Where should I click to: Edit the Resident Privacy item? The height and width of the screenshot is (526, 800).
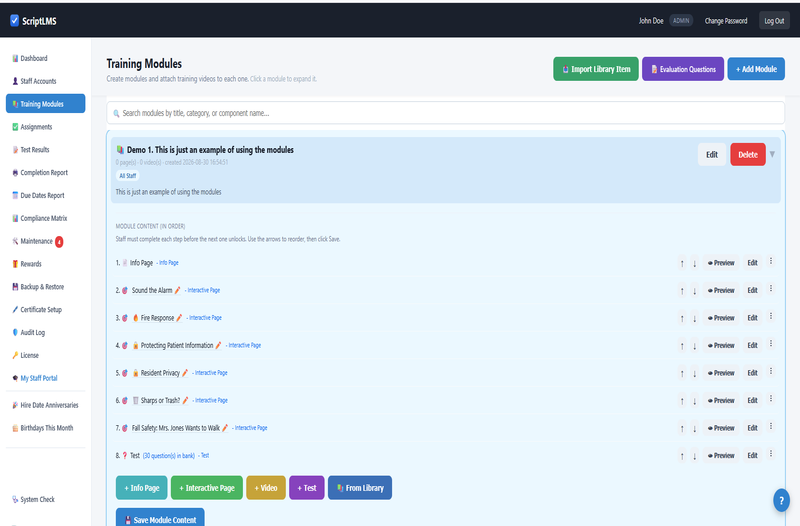[x=752, y=373]
